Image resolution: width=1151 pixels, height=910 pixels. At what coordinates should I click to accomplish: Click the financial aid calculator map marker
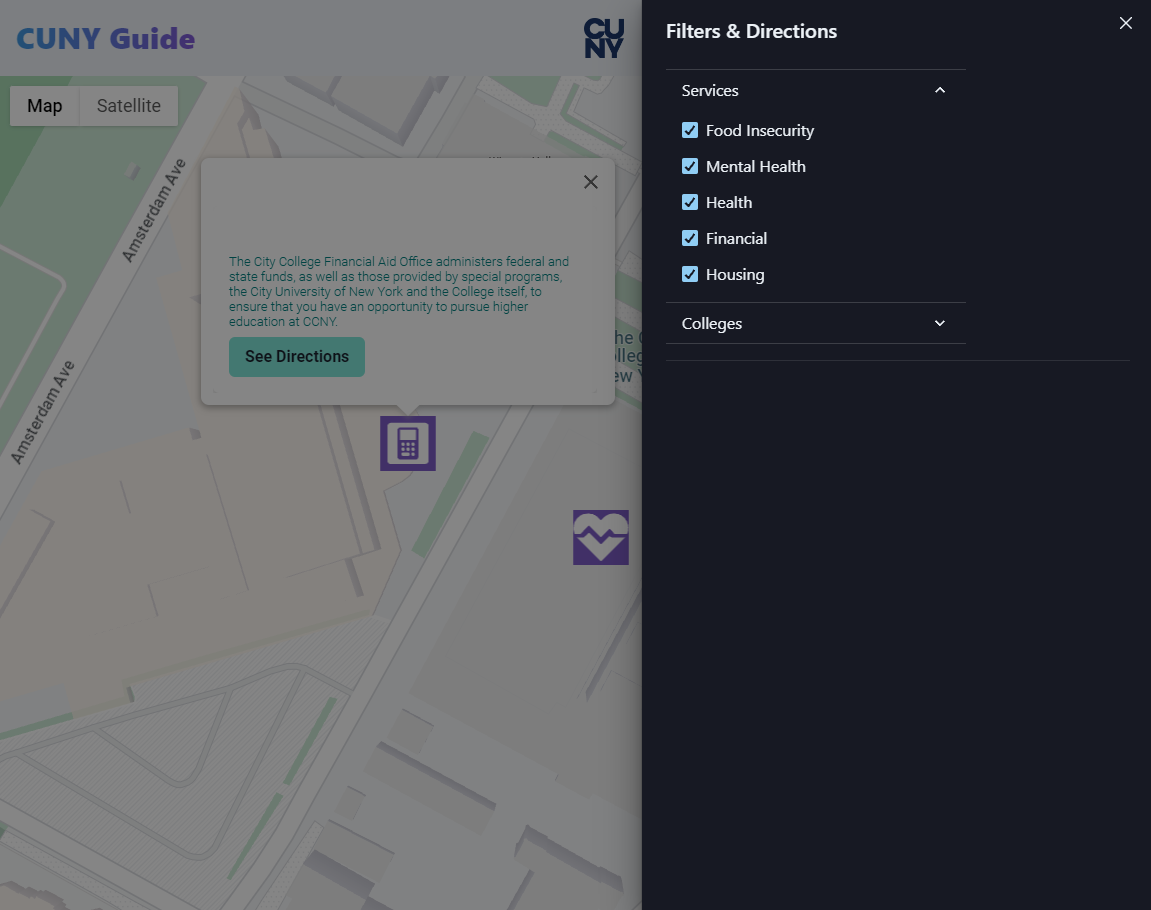click(x=407, y=443)
